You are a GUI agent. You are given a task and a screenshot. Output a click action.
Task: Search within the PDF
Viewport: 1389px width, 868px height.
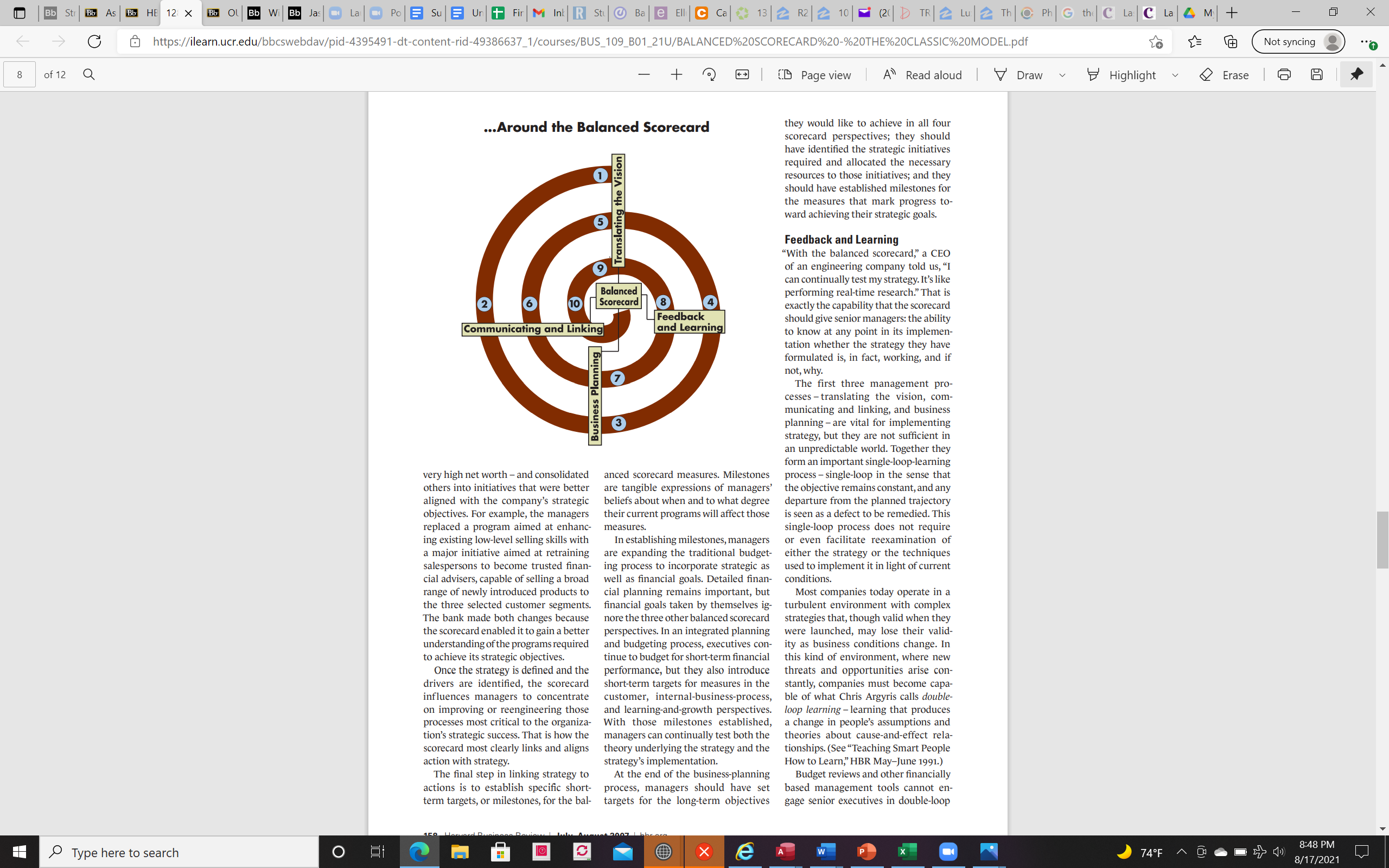pyautogui.click(x=89, y=75)
